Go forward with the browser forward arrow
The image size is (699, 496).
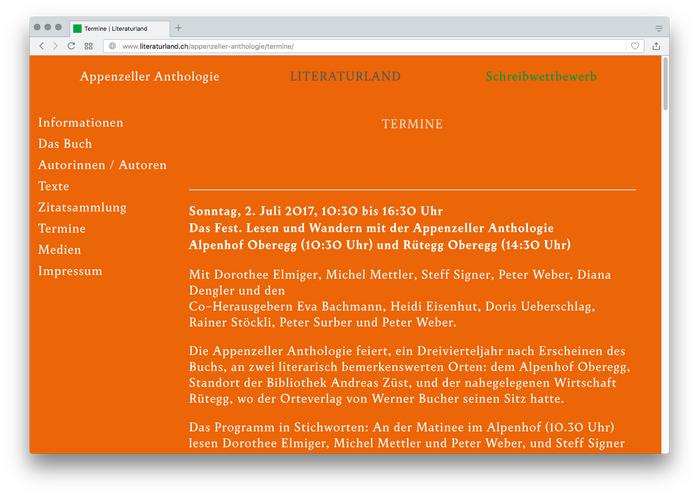tap(55, 46)
